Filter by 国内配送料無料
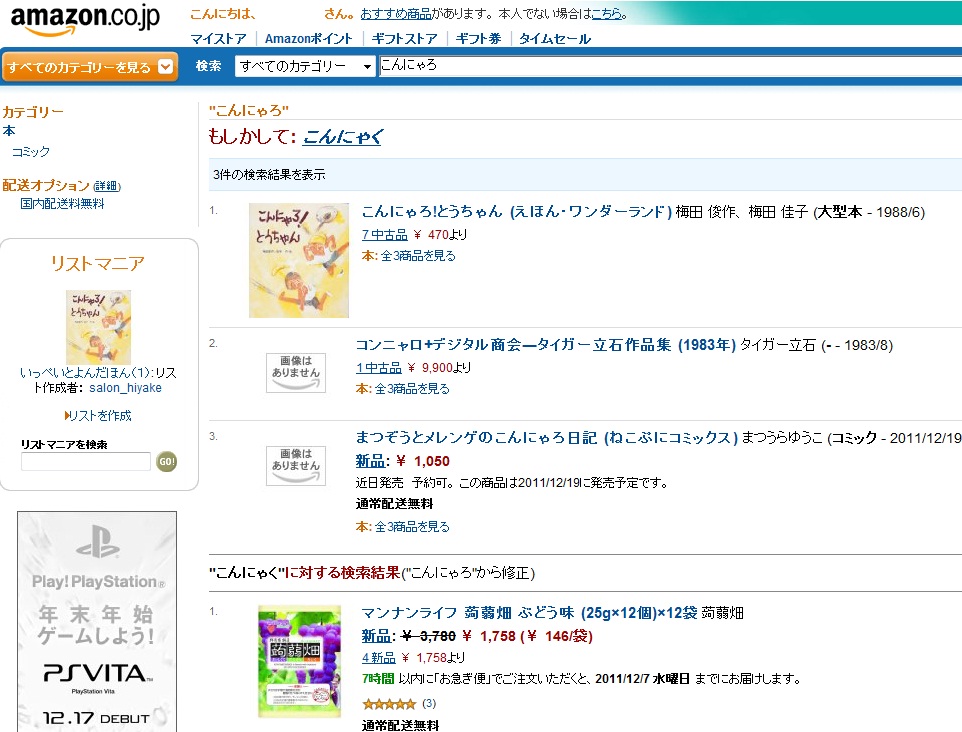 [x=63, y=204]
